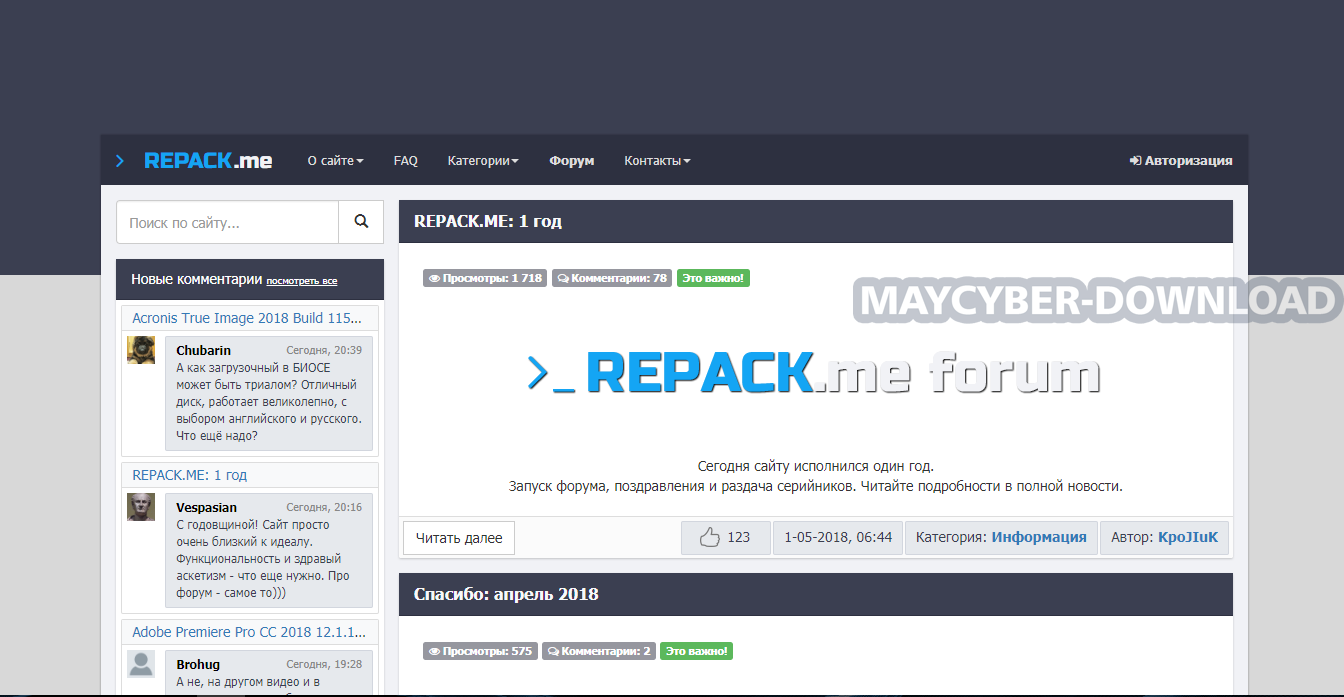Image resolution: width=1344 pixels, height=697 pixels.
Task: Click the 'Авторизация' login link
Action: (x=1181, y=160)
